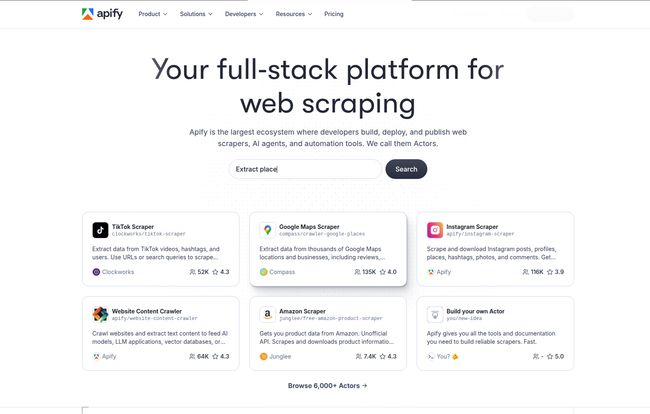This screenshot has width=650, height=414.
Task: Click the Amazon Scraper card title
Action: 302,311
